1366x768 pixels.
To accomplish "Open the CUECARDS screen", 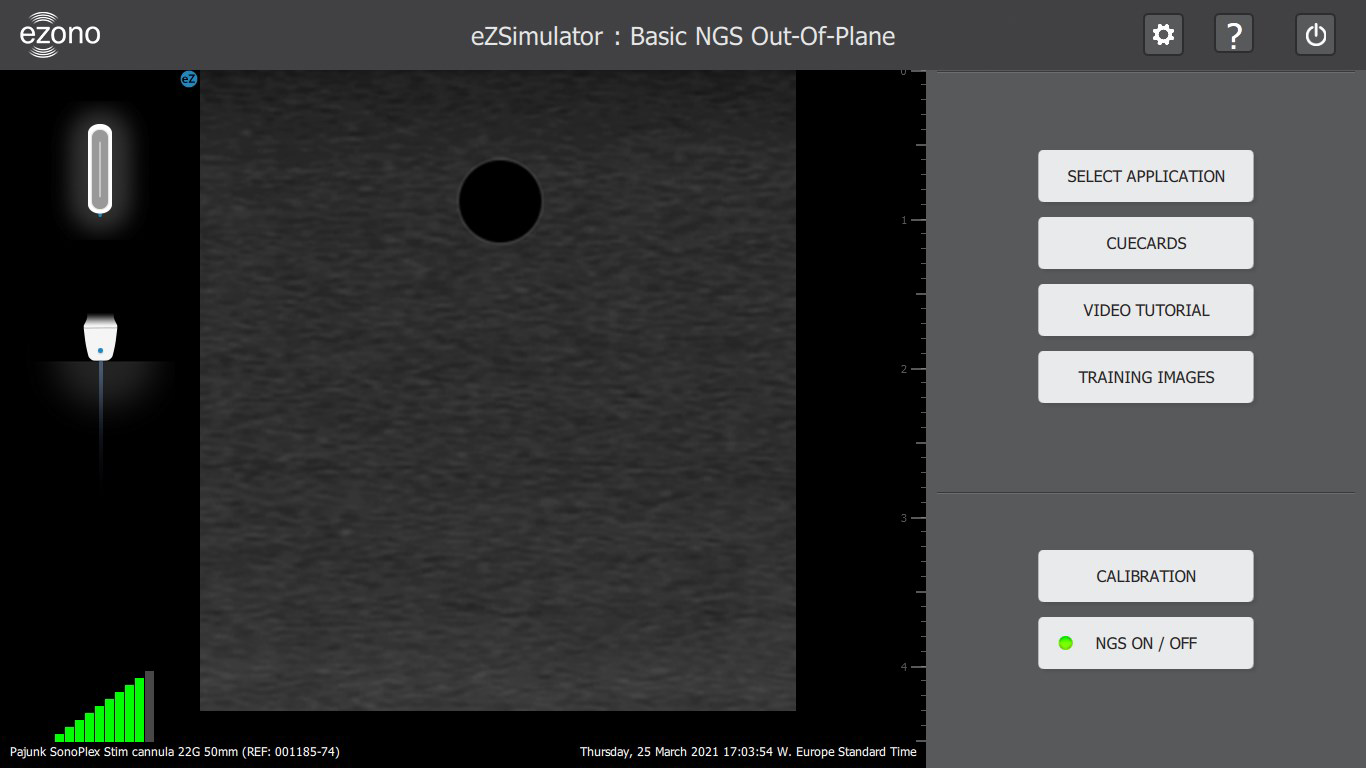I will tap(1145, 243).
